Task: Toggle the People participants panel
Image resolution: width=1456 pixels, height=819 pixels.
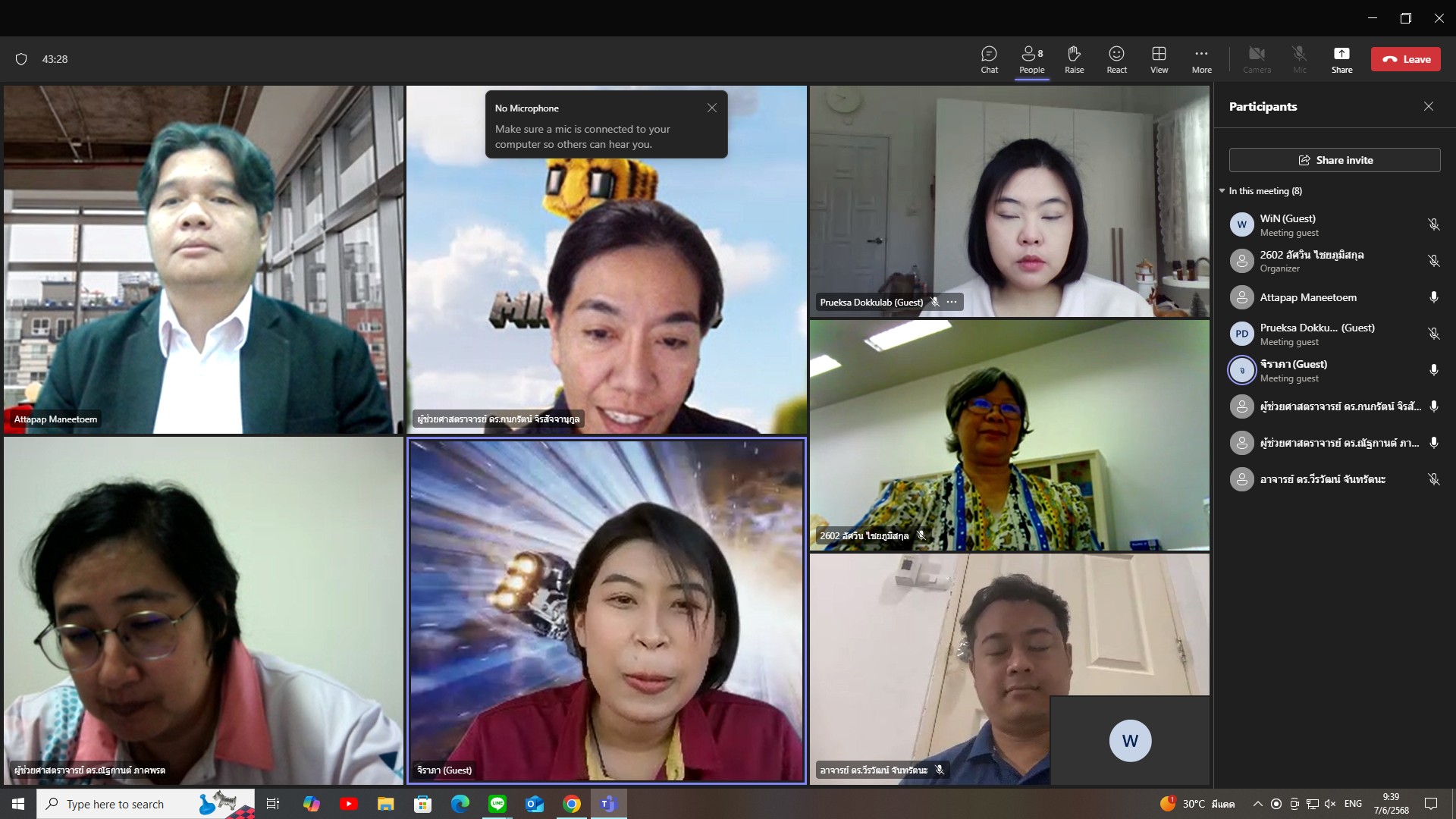Action: [1031, 59]
